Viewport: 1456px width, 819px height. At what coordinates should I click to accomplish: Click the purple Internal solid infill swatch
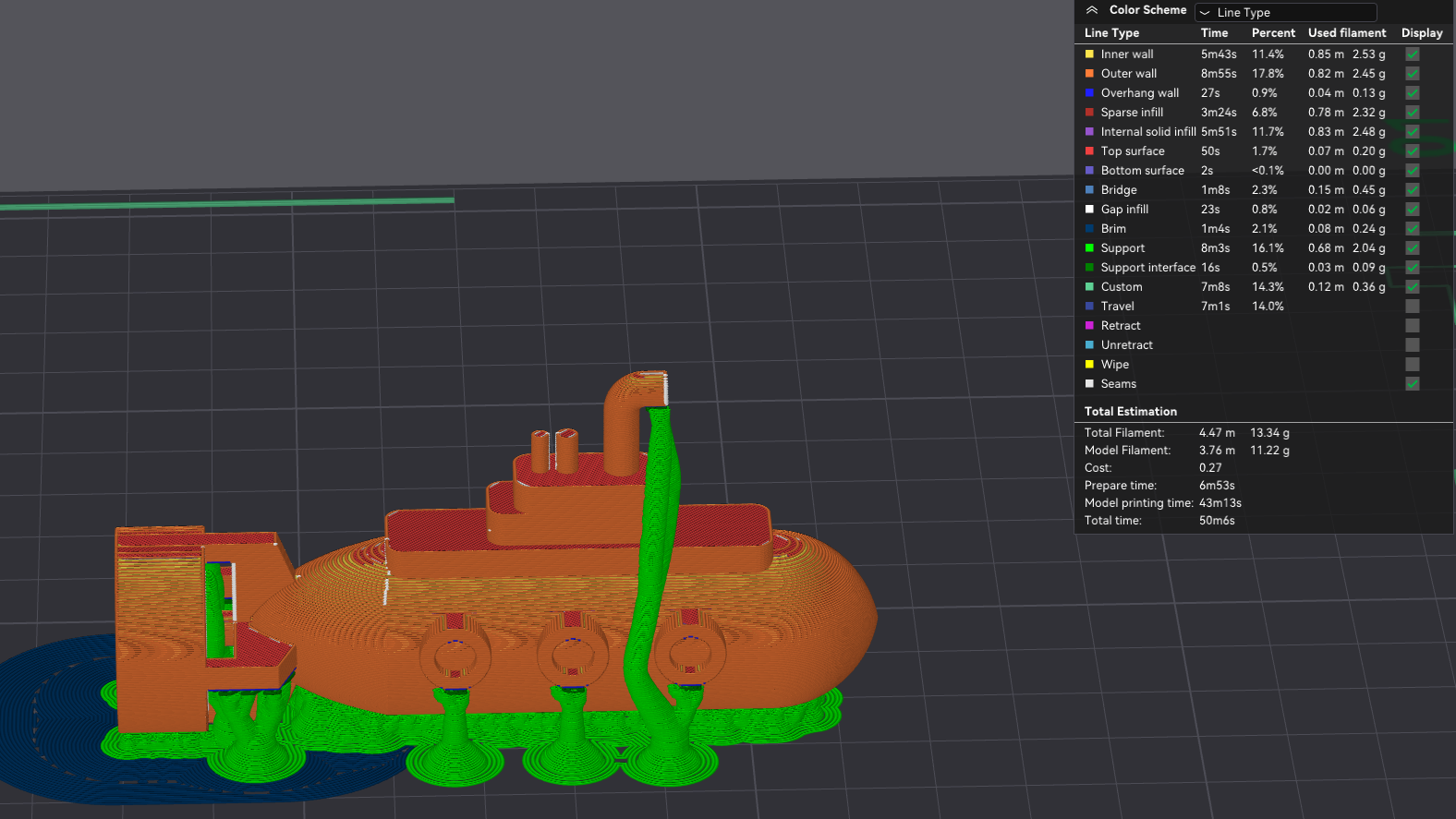pyautogui.click(x=1089, y=132)
